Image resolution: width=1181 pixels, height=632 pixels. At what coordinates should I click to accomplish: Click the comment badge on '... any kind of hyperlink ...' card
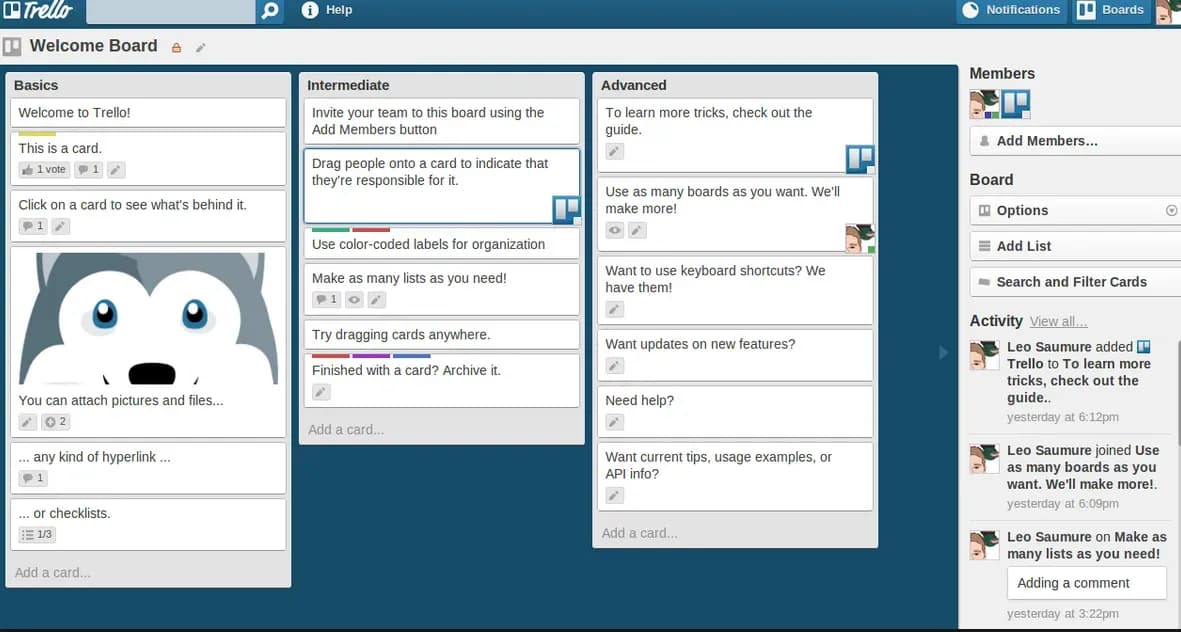click(33, 479)
